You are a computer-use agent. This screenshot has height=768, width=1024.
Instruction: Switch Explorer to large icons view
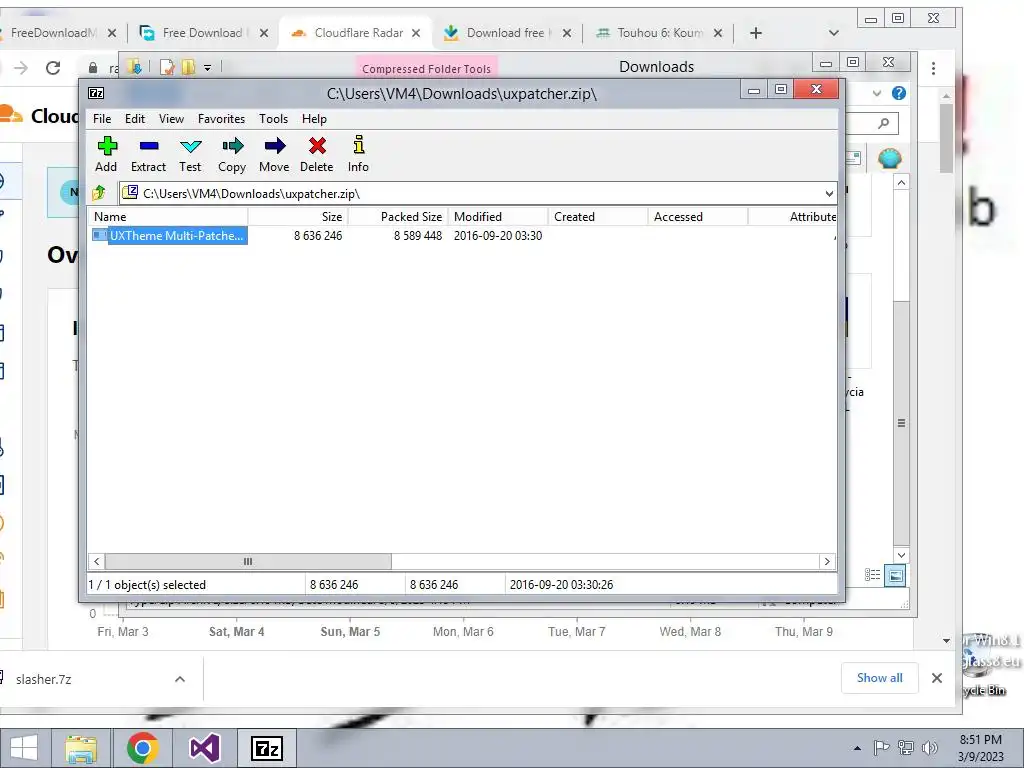click(x=895, y=575)
